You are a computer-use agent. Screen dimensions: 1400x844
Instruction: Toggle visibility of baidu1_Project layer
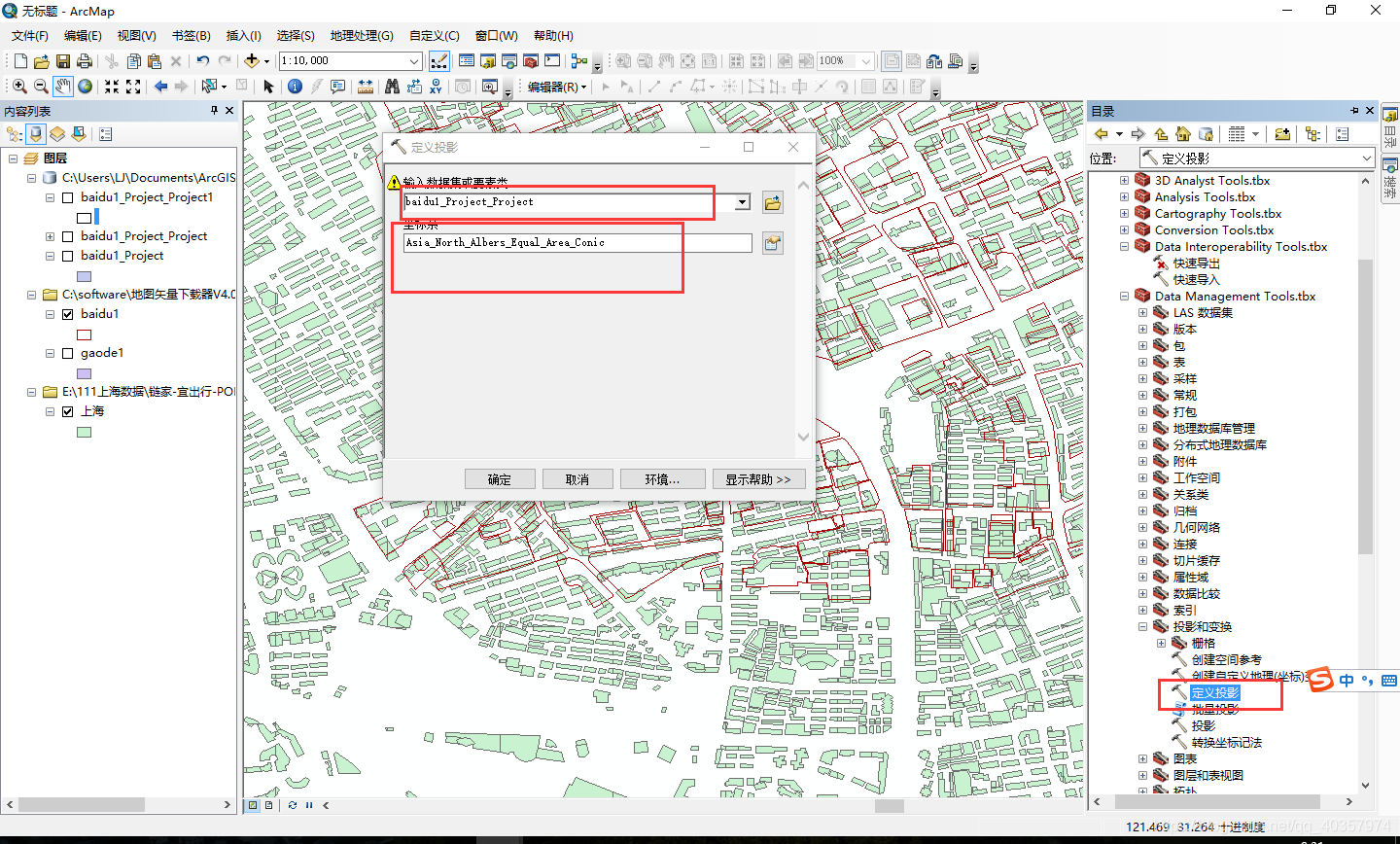tap(68, 256)
